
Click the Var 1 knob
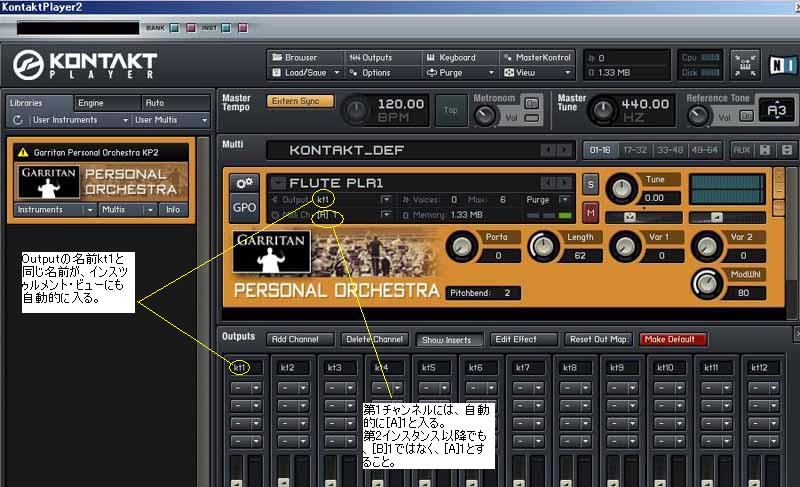[x=625, y=247]
